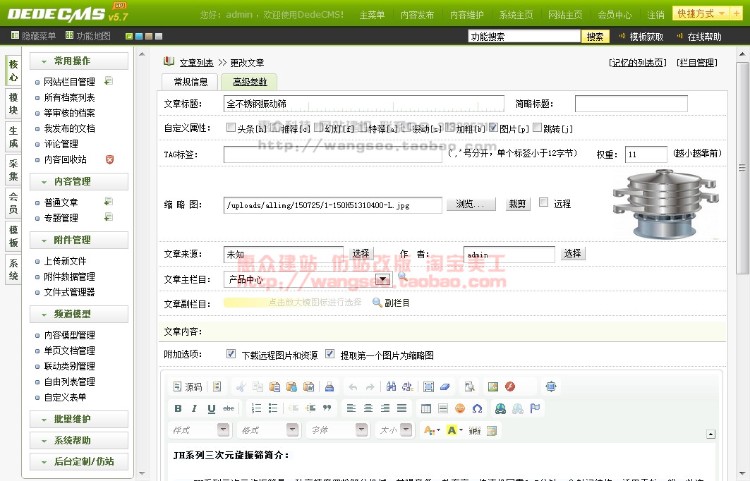750x481 pixels.
Task: Uncheck 提取第一个图片为缩略图 option
Action: [x=330, y=354]
